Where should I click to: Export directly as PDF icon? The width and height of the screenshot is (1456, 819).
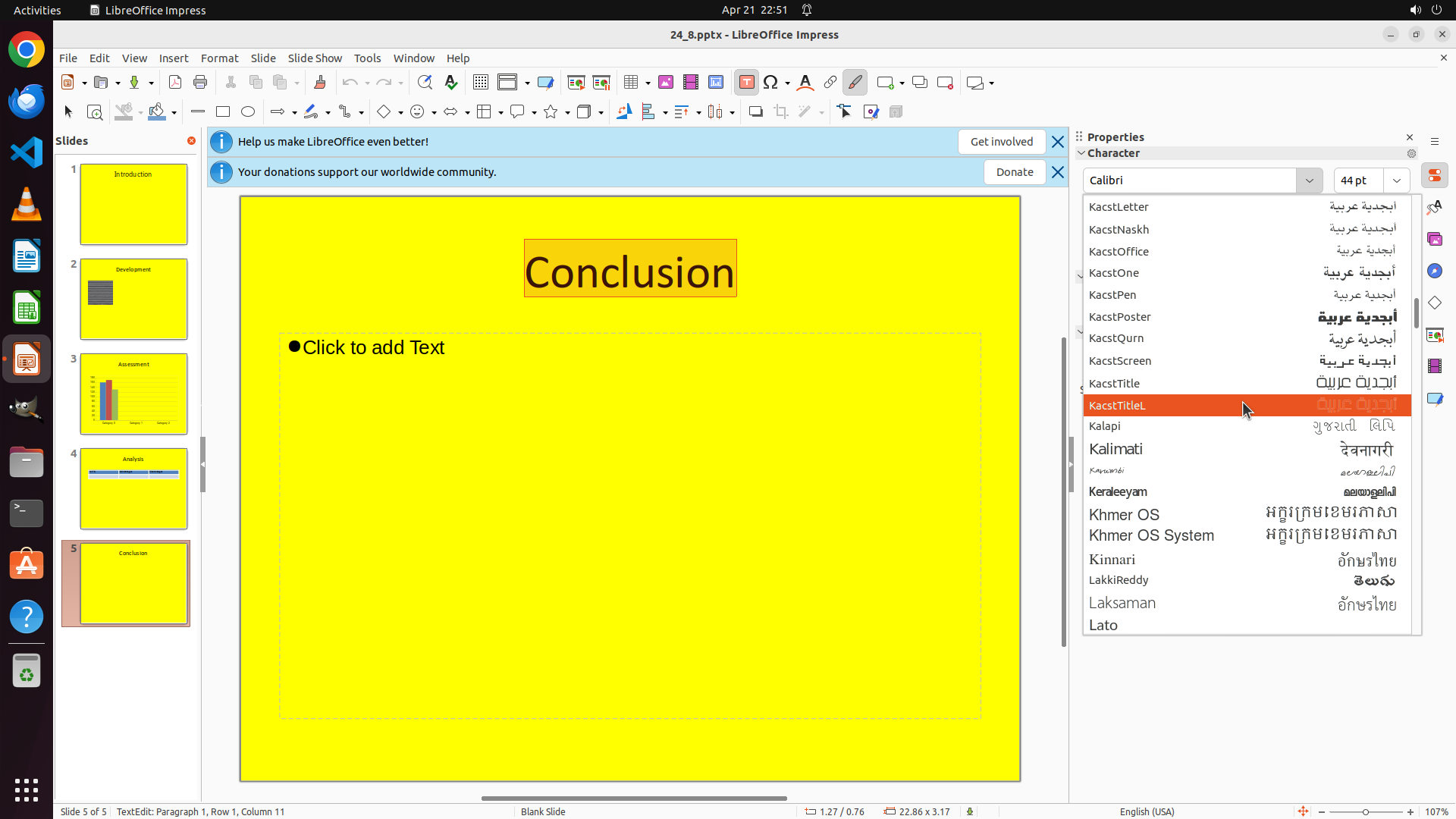(175, 83)
